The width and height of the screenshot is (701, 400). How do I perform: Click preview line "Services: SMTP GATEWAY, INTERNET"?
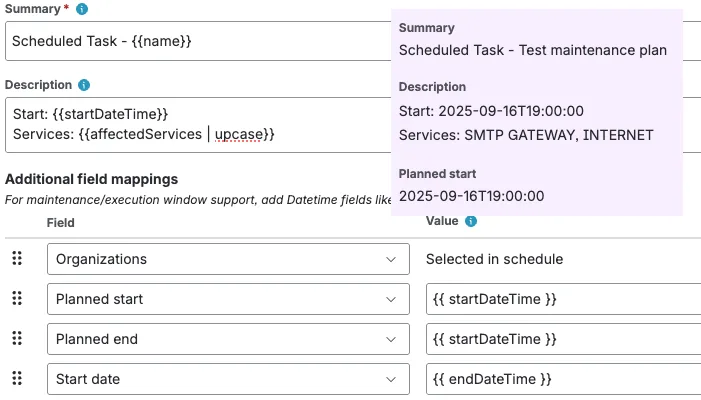coord(526,135)
